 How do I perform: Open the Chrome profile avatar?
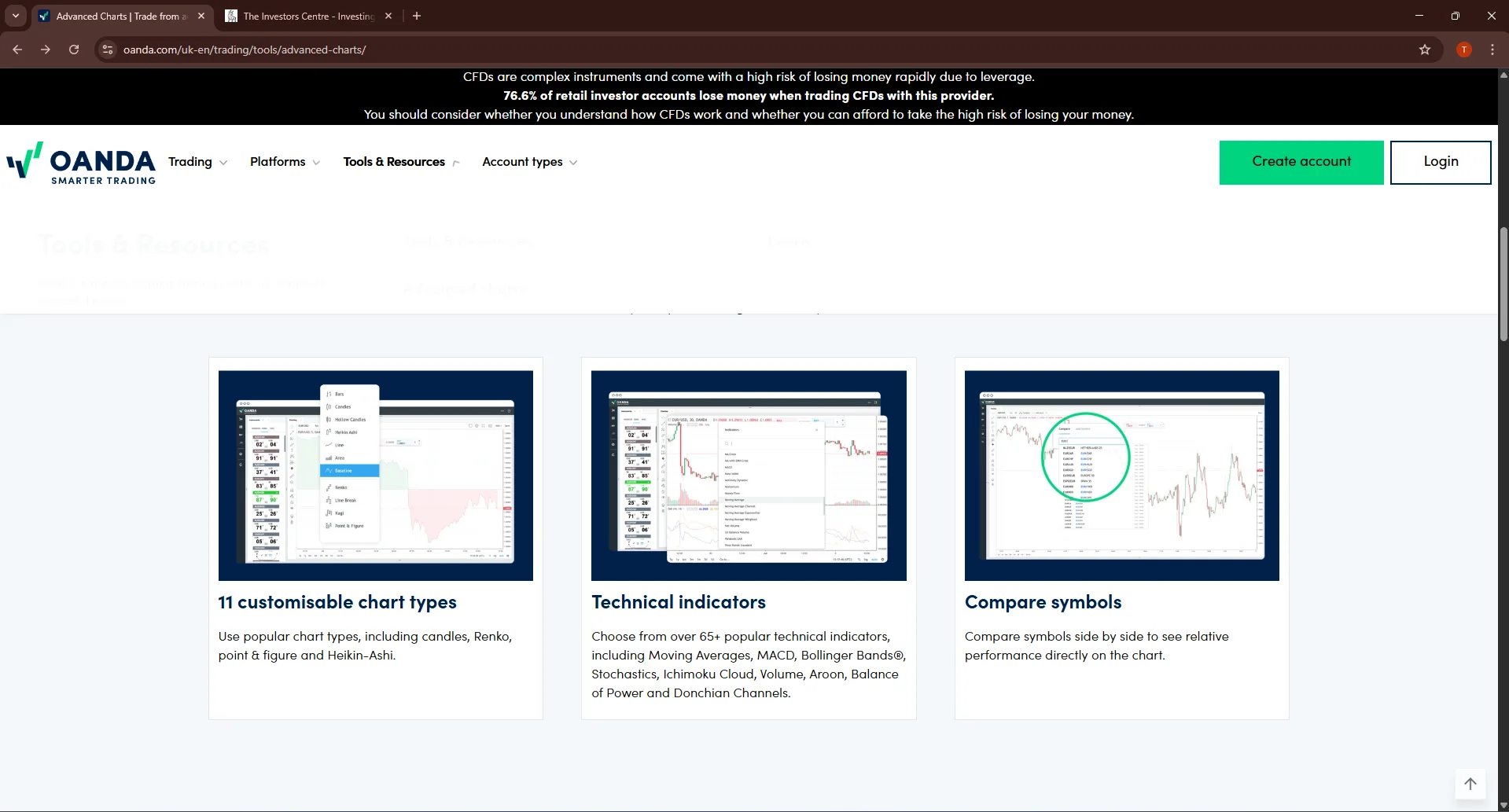tap(1464, 50)
